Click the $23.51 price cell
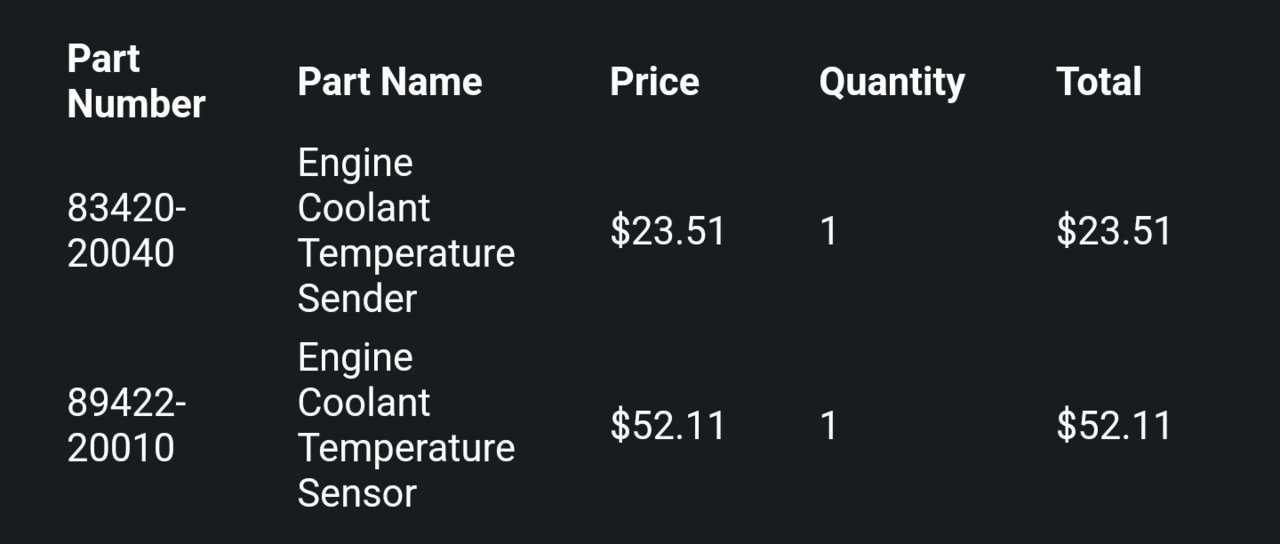 point(667,231)
